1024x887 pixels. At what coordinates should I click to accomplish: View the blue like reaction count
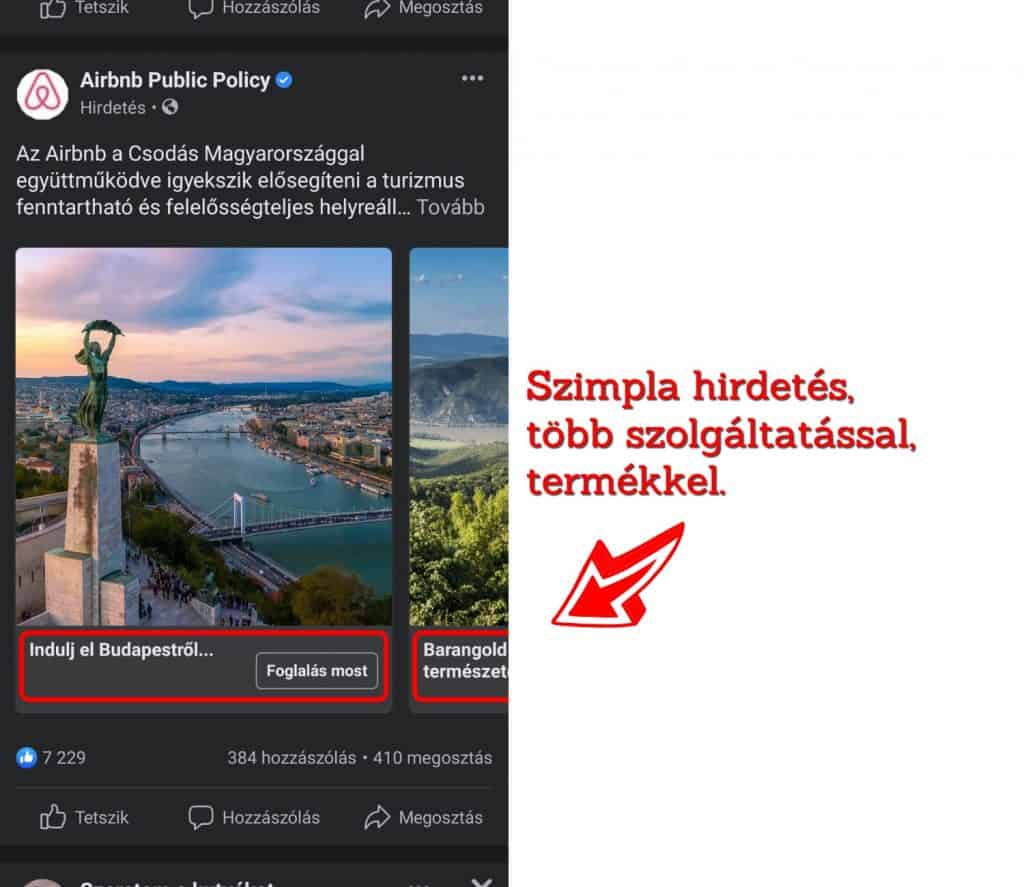pos(51,758)
